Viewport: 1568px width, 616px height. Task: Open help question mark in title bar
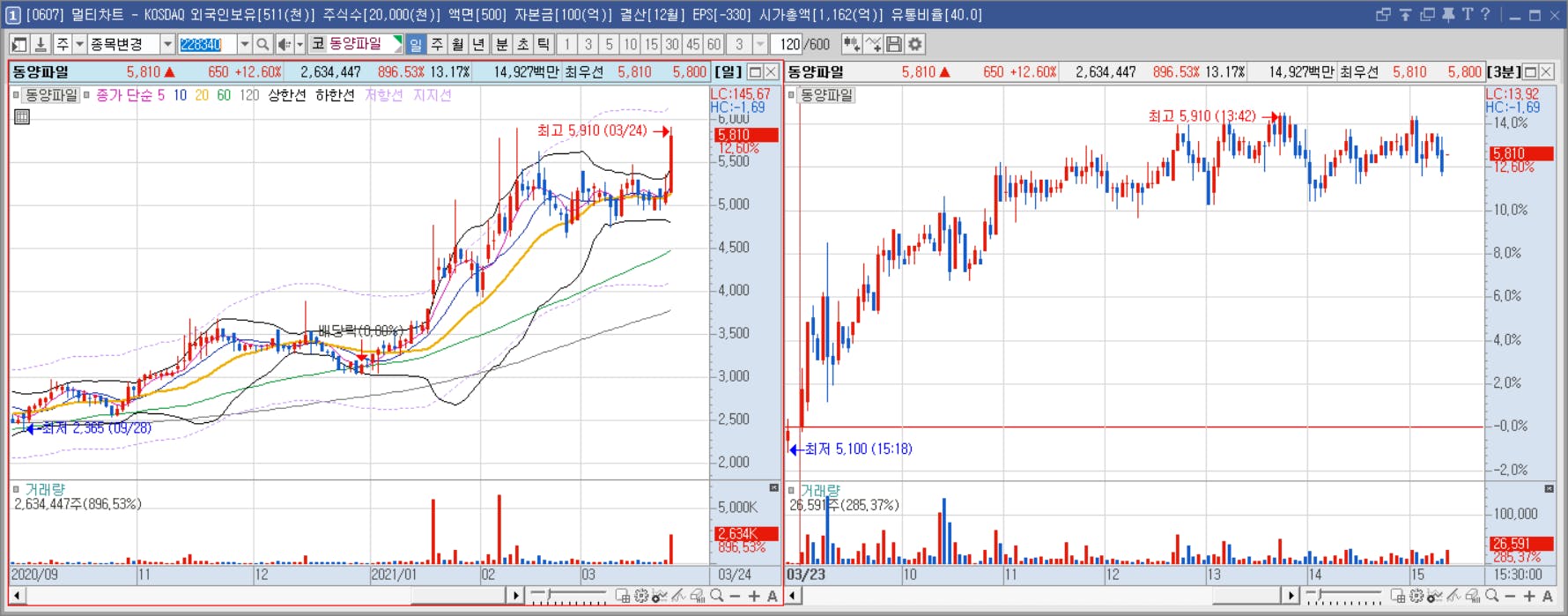[1485, 14]
